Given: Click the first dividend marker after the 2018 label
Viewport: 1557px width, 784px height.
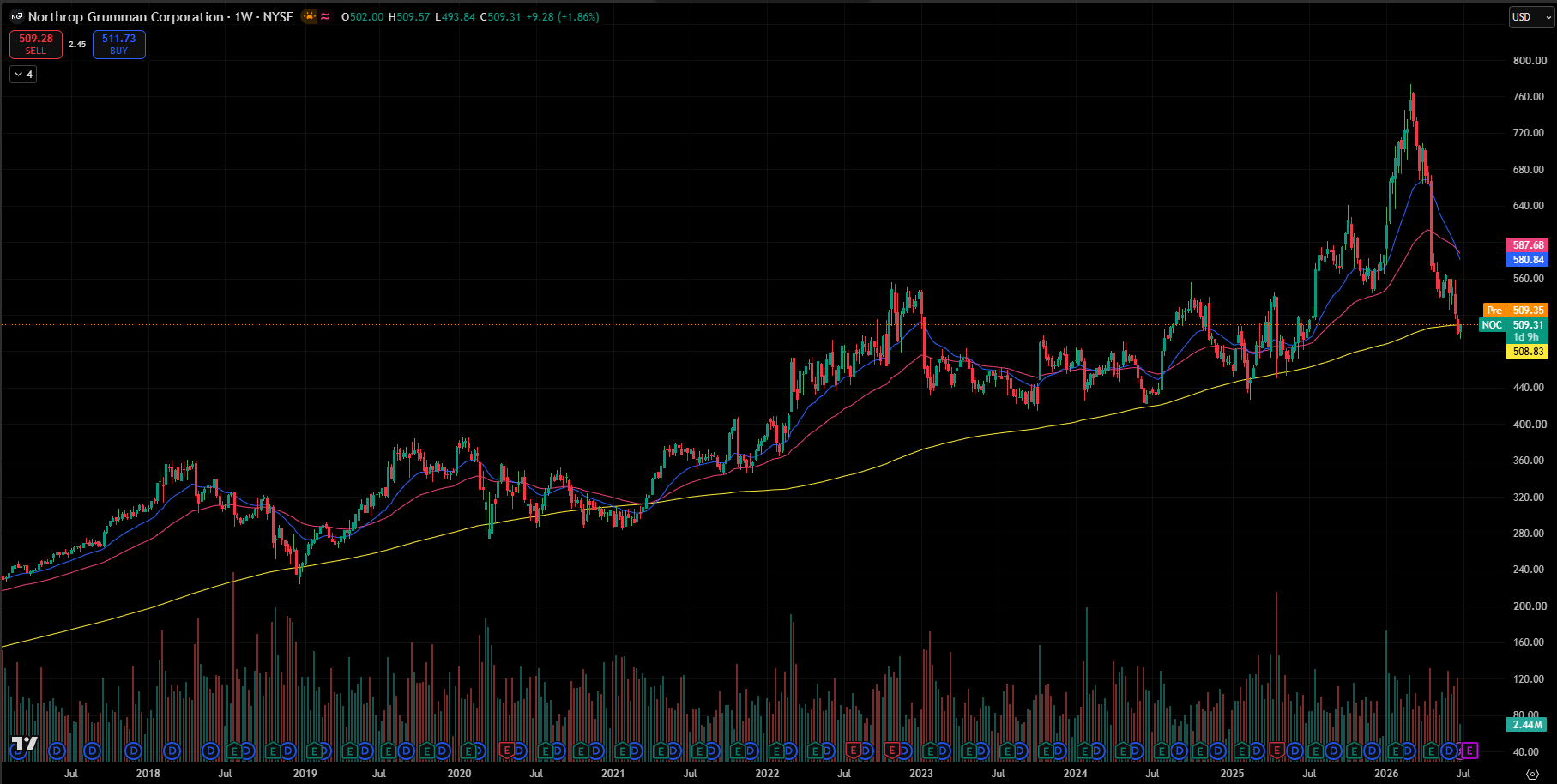Looking at the screenshot, I should pyautogui.click(x=172, y=751).
